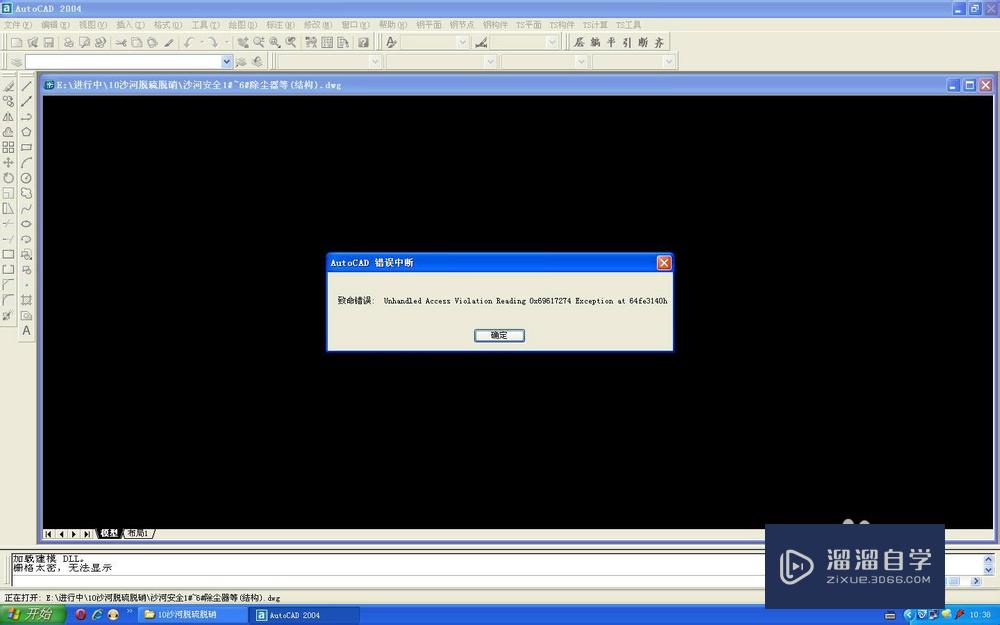Click the last-tab navigation arrow

[87, 534]
